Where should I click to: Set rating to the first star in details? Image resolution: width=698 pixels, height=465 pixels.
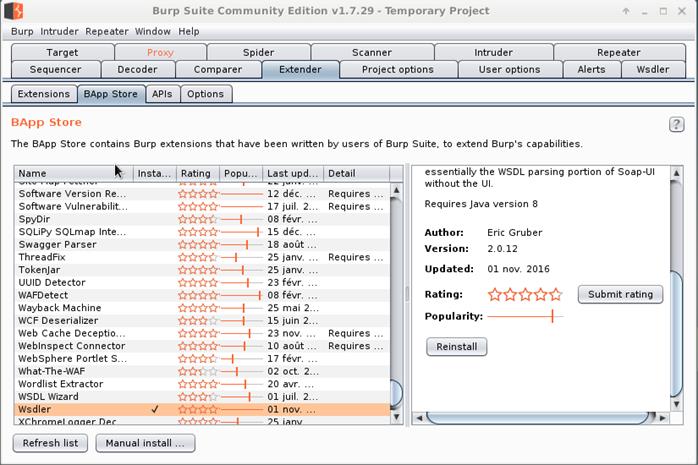pyautogui.click(x=495, y=294)
